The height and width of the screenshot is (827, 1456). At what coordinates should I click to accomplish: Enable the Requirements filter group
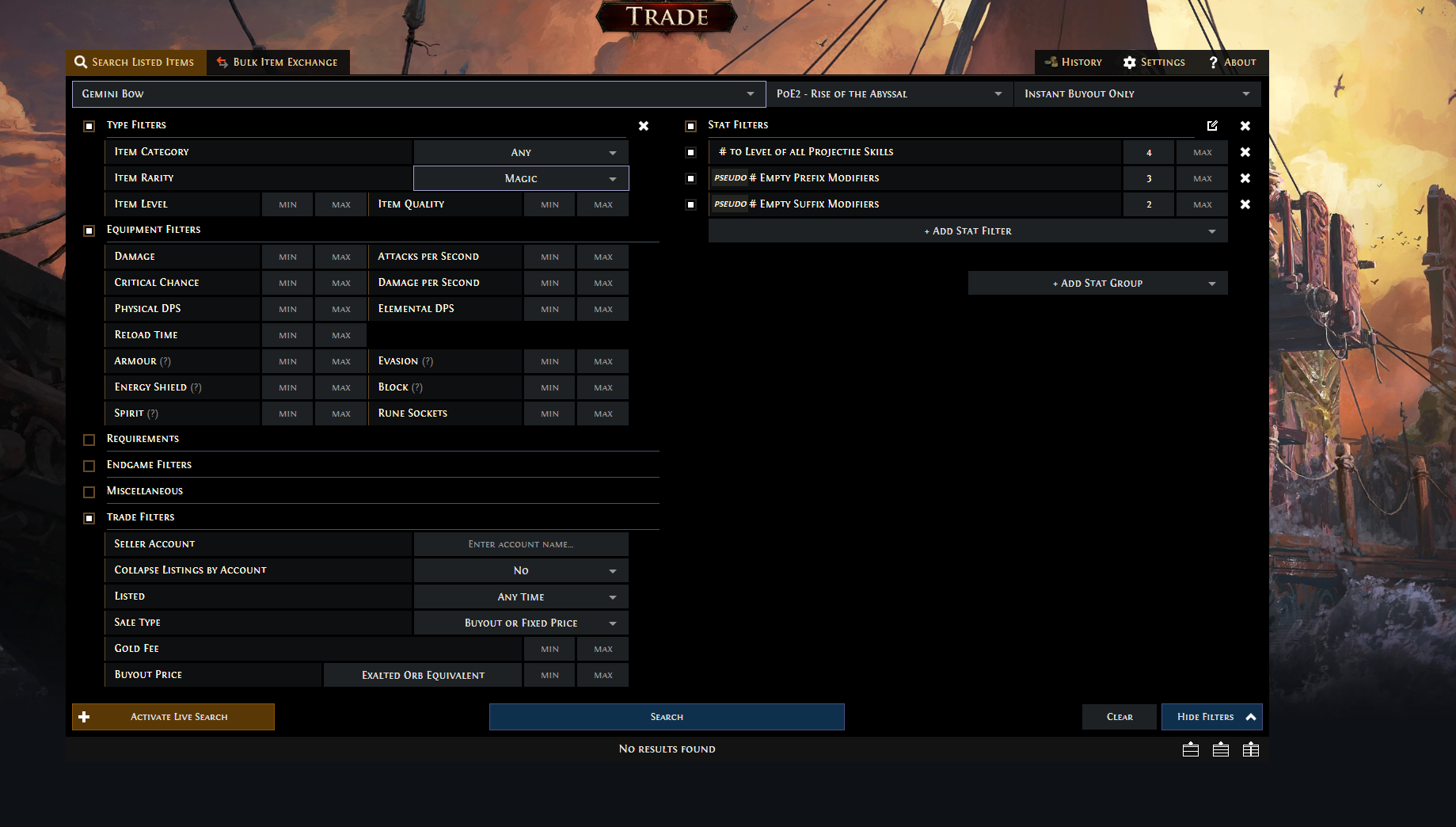pyautogui.click(x=89, y=440)
